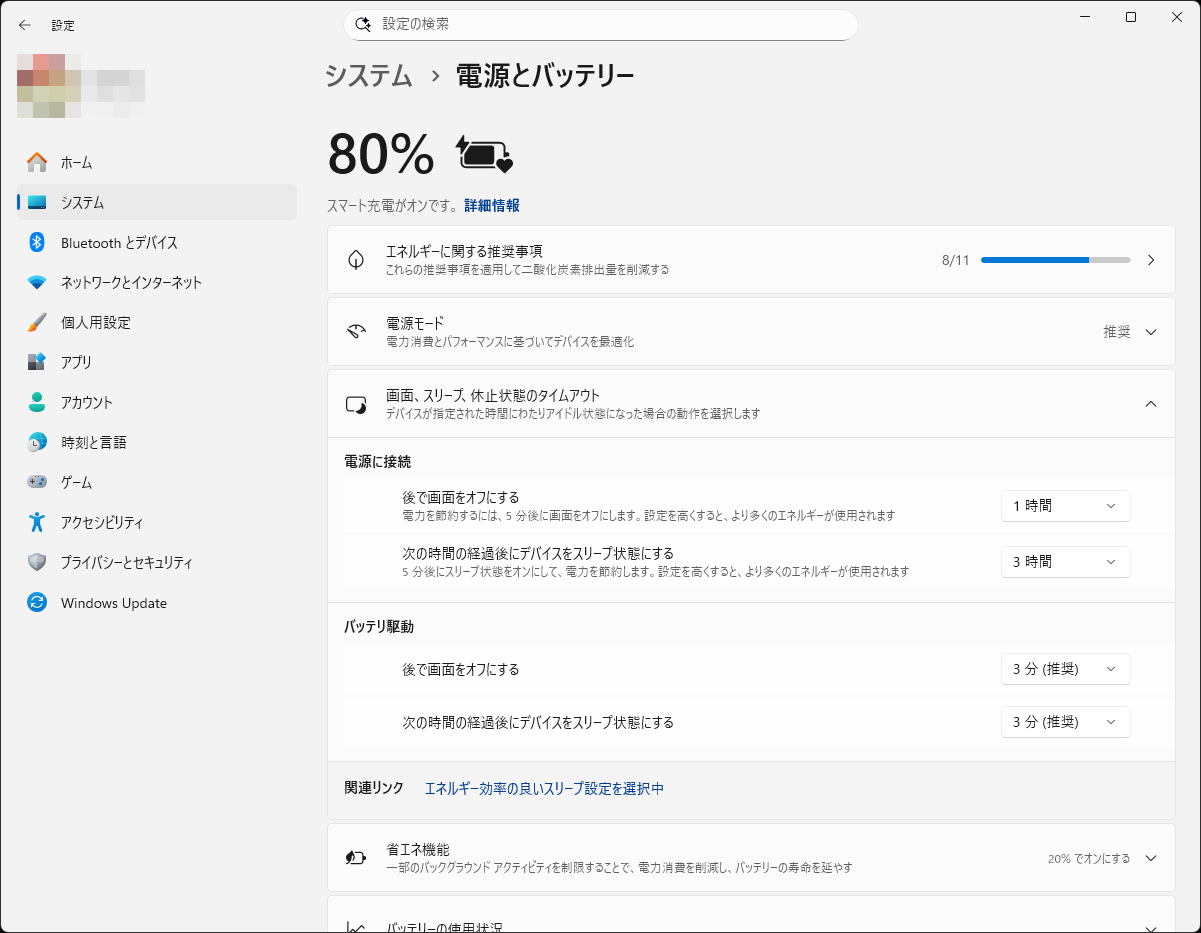Bluetooth とデバイスのアイコンをクリック
This screenshot has height=933, width=1201.
[34, 242]
